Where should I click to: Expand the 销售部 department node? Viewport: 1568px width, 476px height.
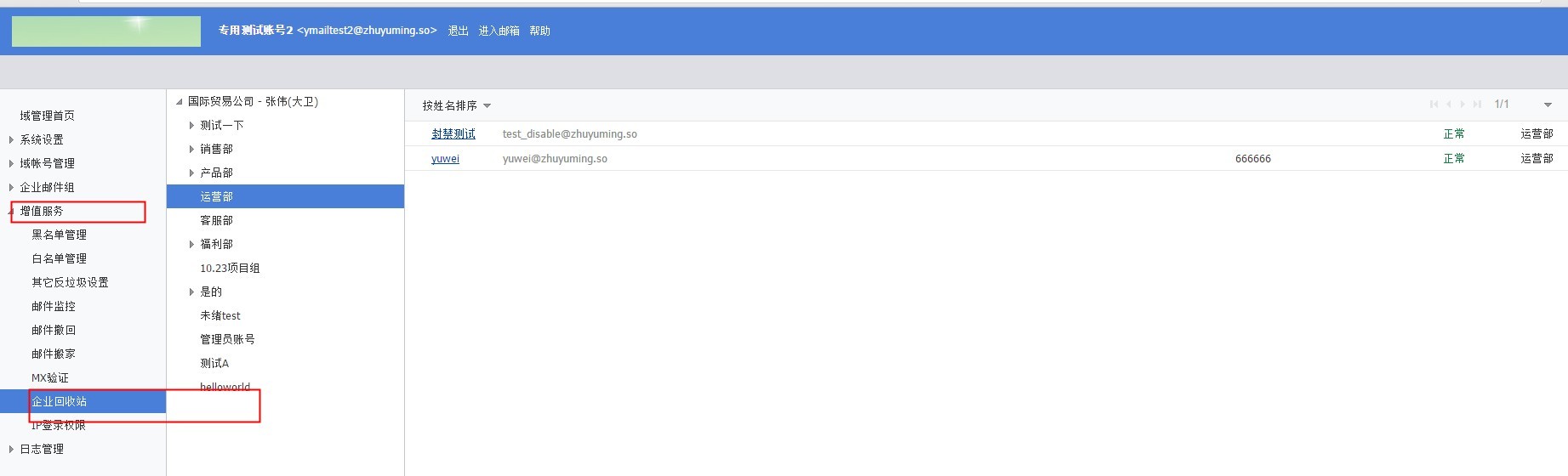click(191, 149)
